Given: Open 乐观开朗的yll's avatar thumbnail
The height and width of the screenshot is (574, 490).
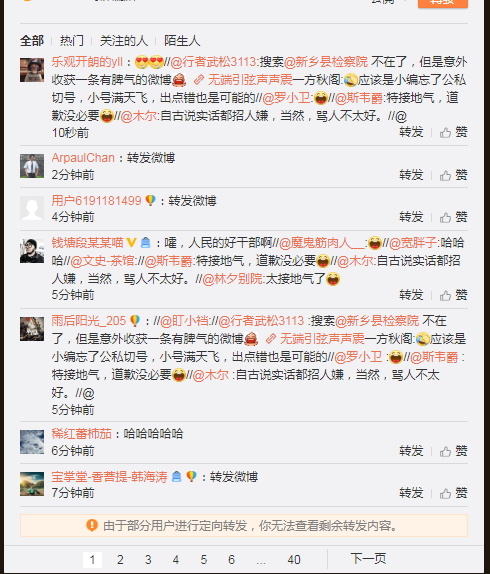Looking at the screenshot, I should click(x=32, y=70).
